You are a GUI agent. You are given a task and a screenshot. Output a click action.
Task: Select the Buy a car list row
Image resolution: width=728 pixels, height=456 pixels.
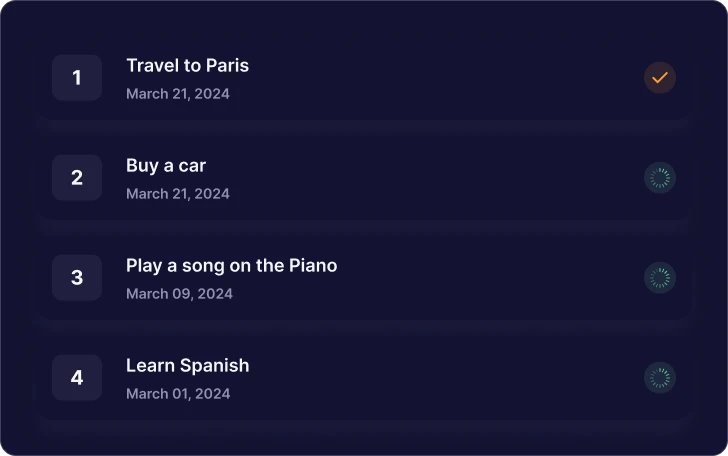pyautogui.click(x=364, y=177)
